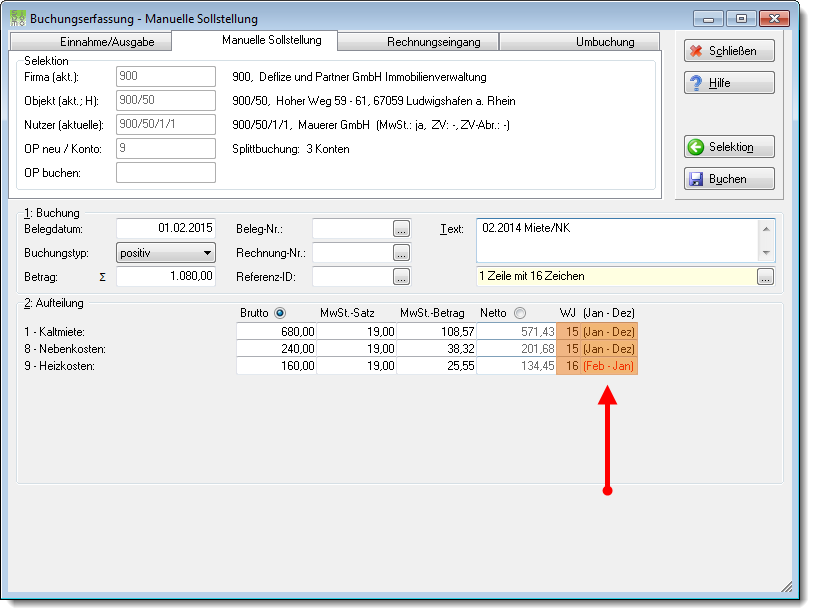Viewport: 815px width, 615px height.
Task: Open the text editor ellipsis beside Zeichen info
Action: 765,277
